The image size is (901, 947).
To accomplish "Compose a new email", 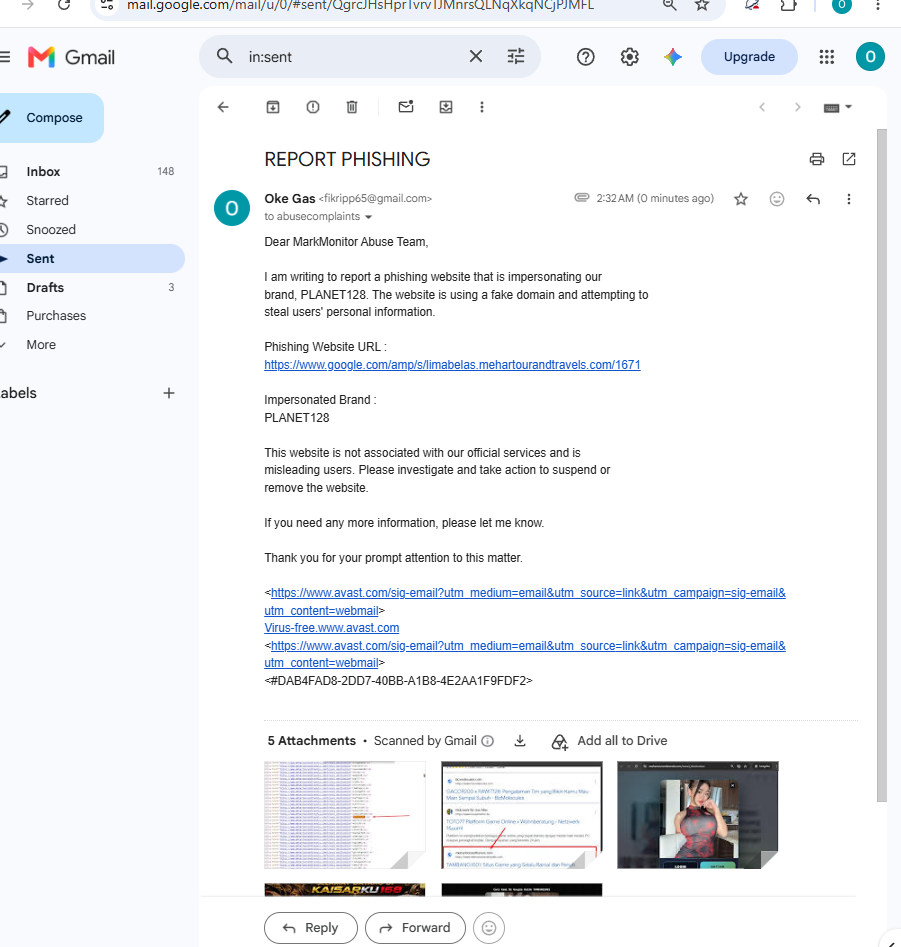I will [x=51, y=118].
